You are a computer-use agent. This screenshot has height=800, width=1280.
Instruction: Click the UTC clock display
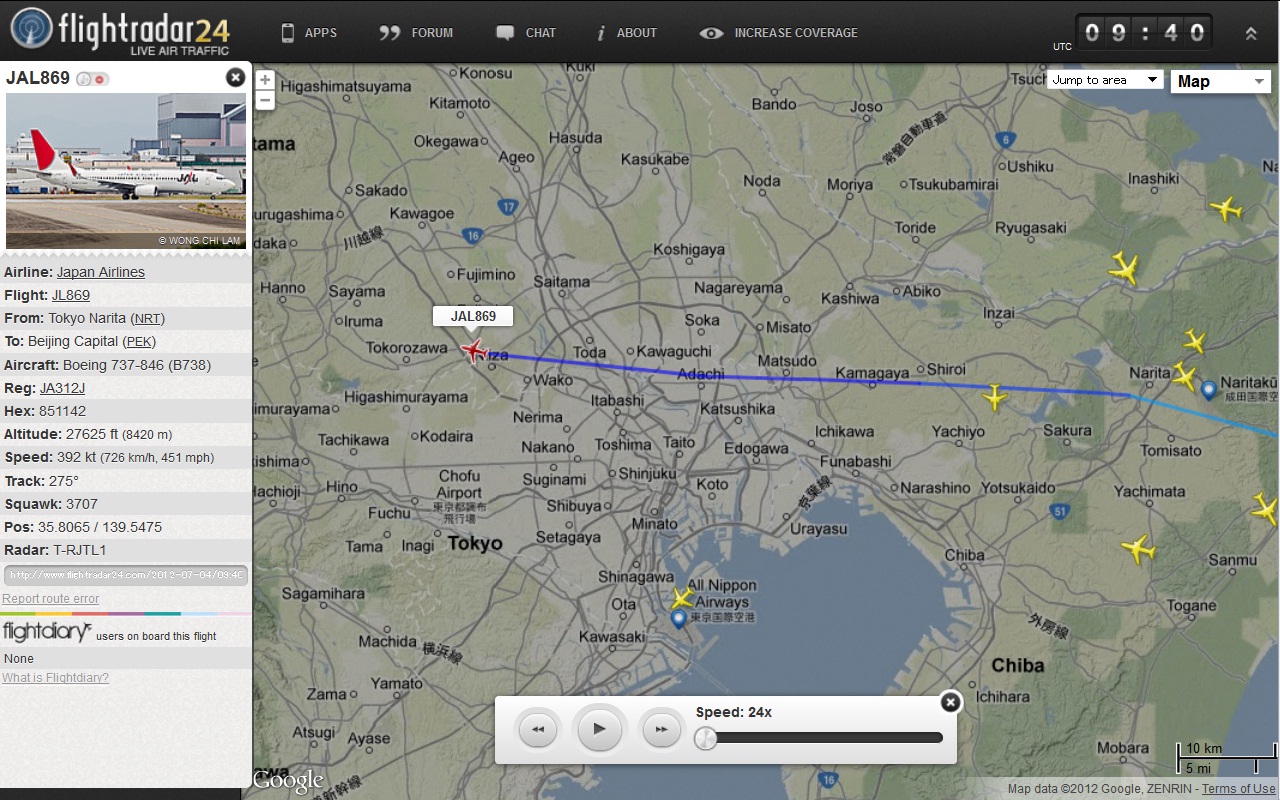click(x=1144, y=33)
